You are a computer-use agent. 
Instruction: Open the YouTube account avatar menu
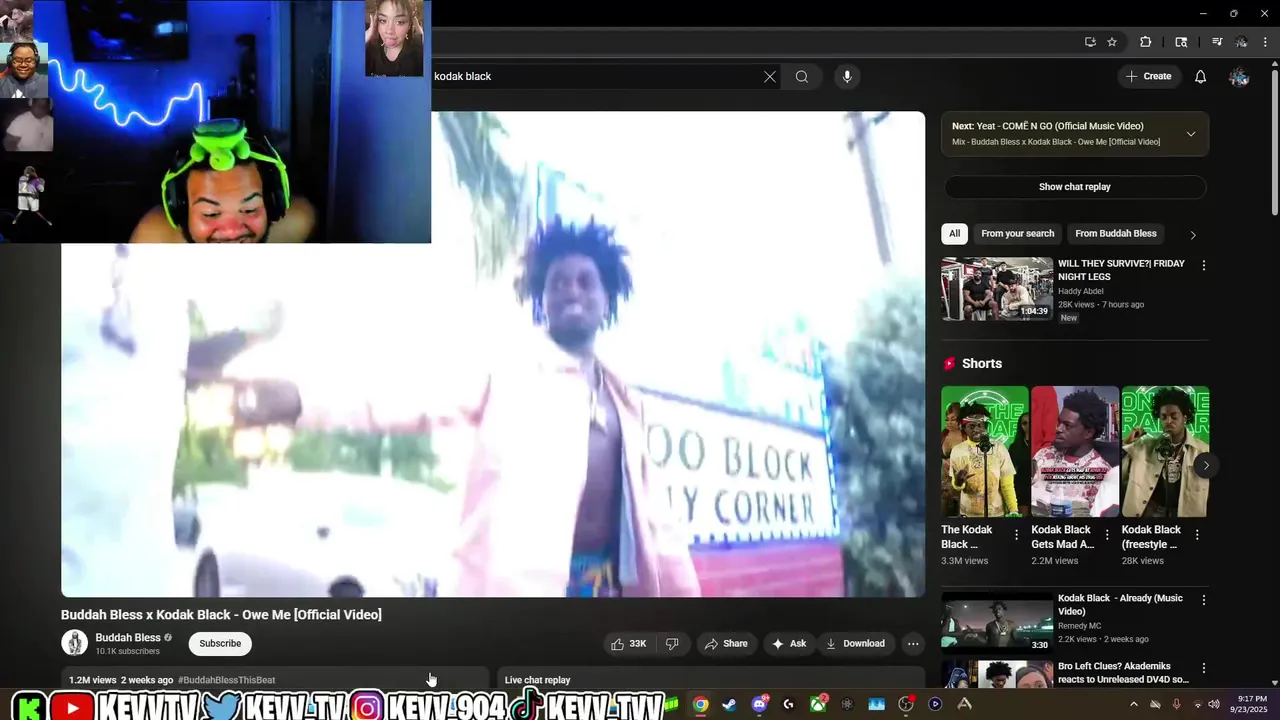coord(1239,76)
